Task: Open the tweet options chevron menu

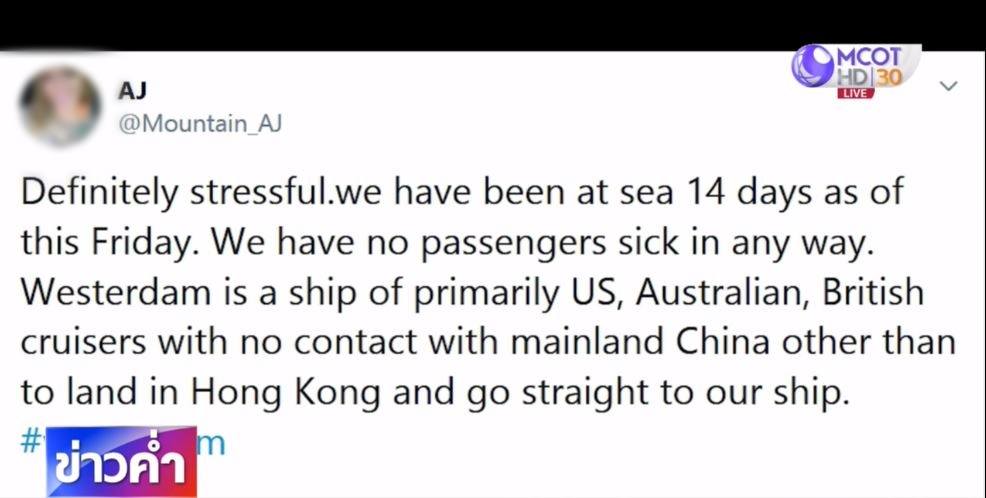Action: tap(947, 86)
